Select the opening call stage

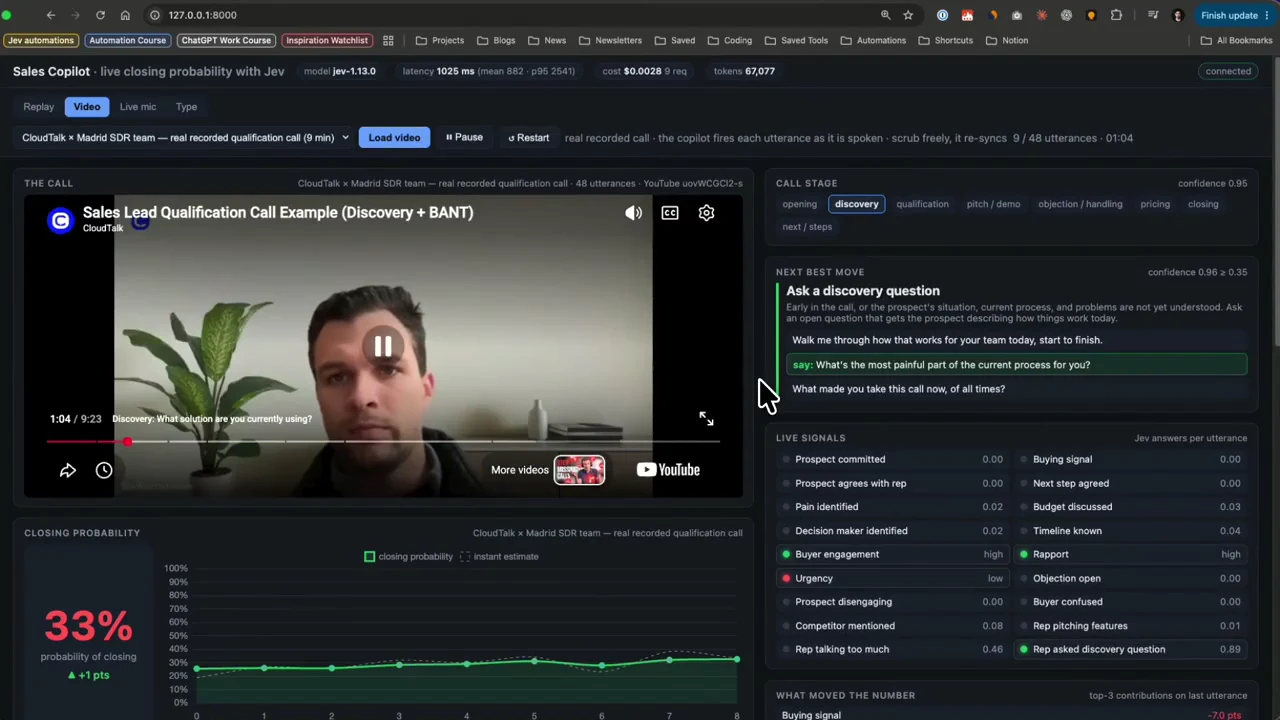click(x=800, y=204)
